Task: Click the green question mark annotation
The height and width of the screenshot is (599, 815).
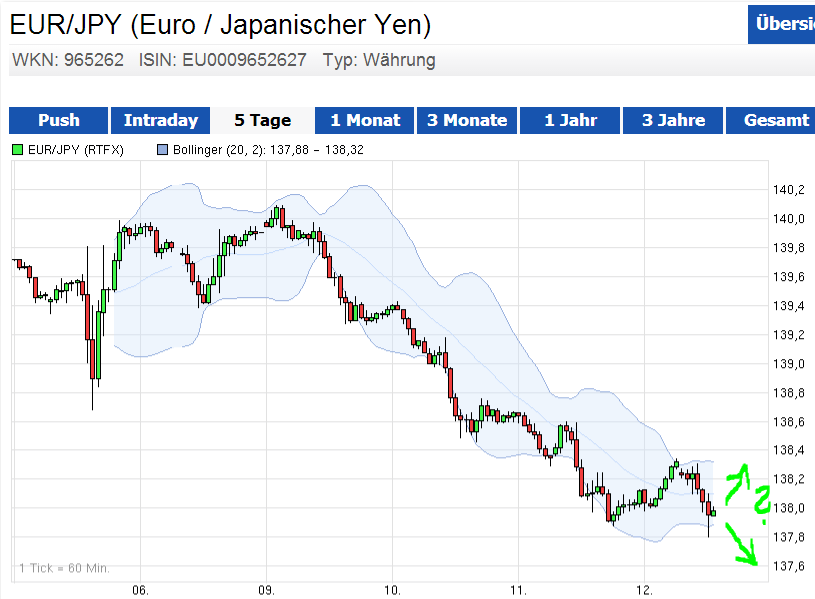Action: tap(764, 498)
